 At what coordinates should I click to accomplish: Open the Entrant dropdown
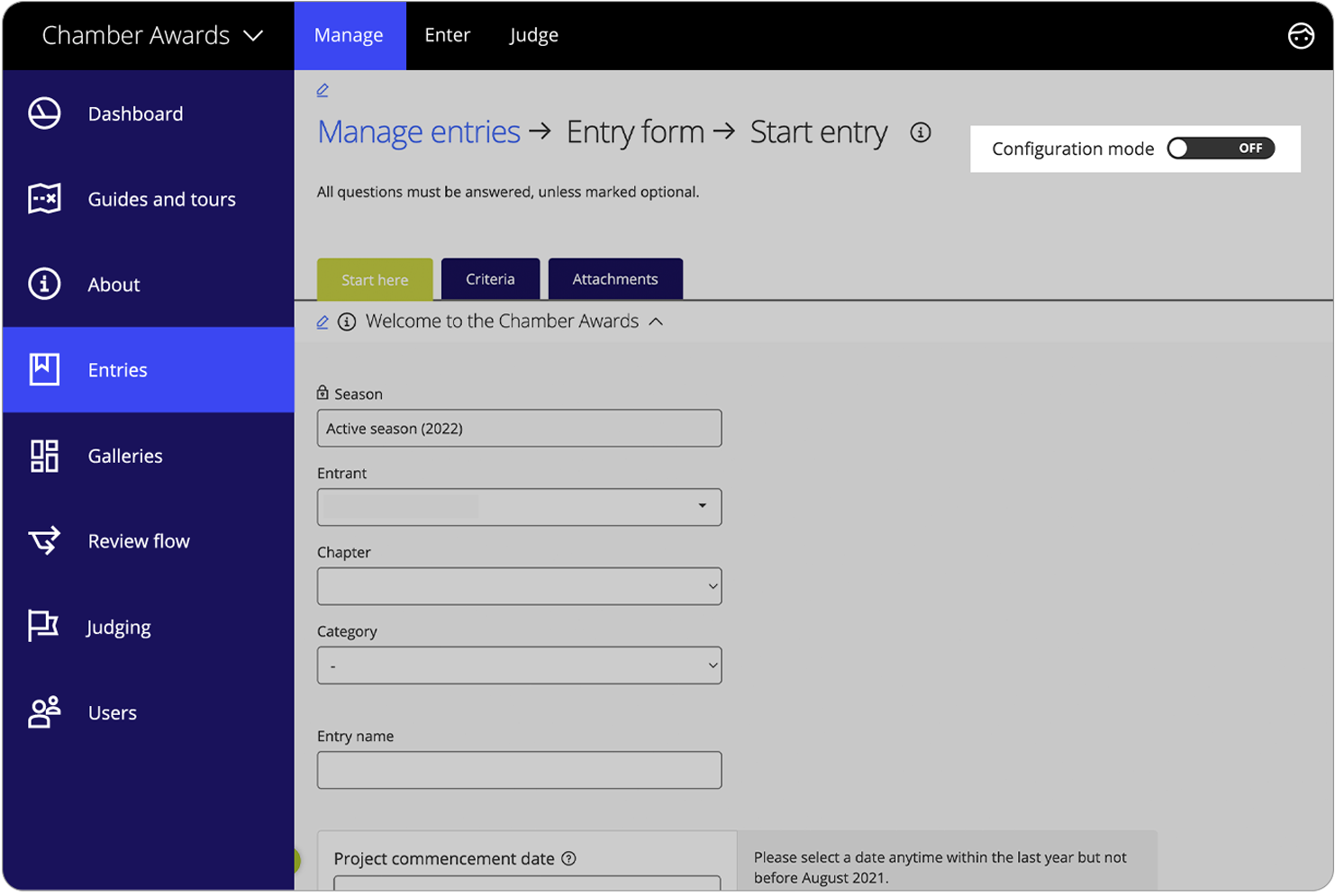[x=702, y=507]
